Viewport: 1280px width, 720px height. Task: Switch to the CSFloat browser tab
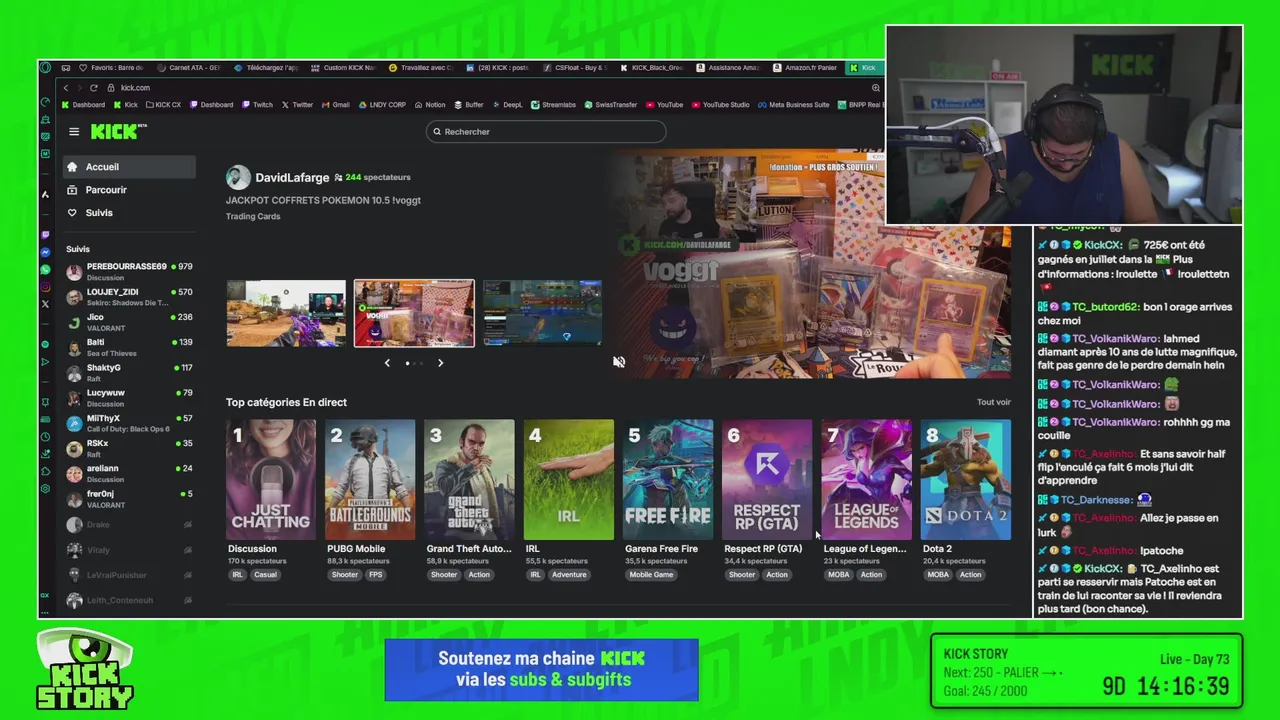(575, 68)
